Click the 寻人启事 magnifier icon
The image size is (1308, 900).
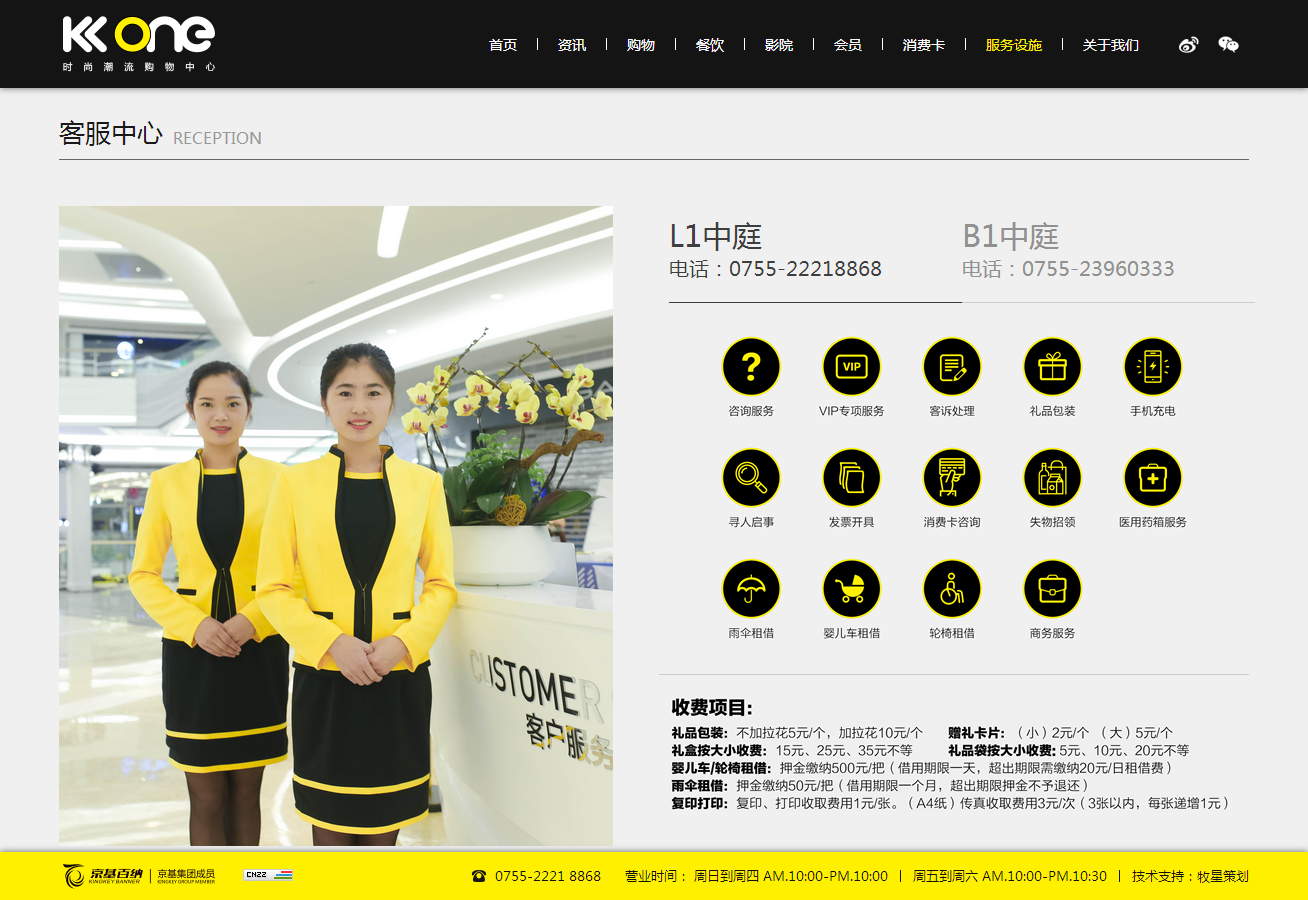pos(751,477)
